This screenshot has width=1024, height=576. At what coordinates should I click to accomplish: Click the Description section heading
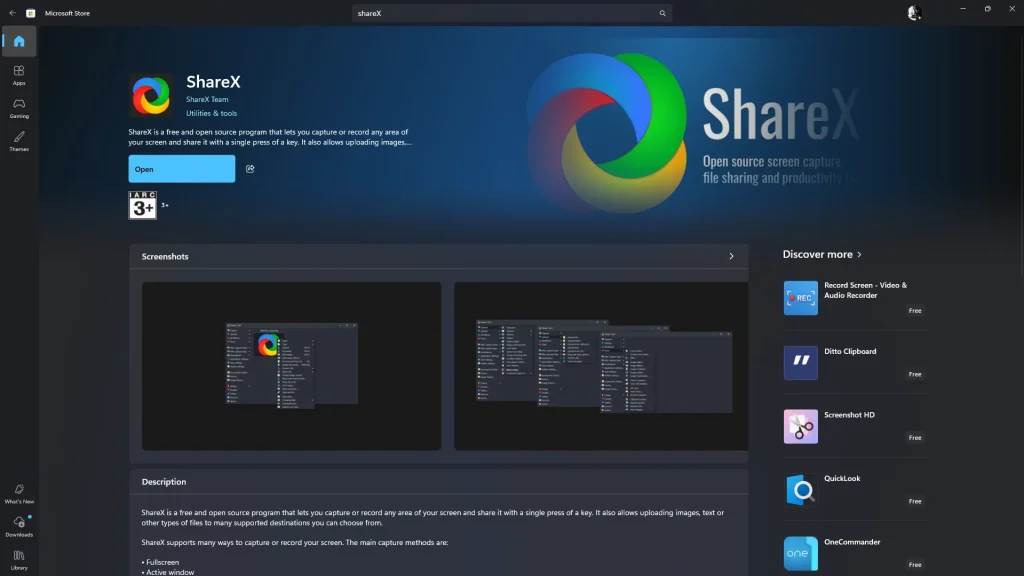(164, 482)
